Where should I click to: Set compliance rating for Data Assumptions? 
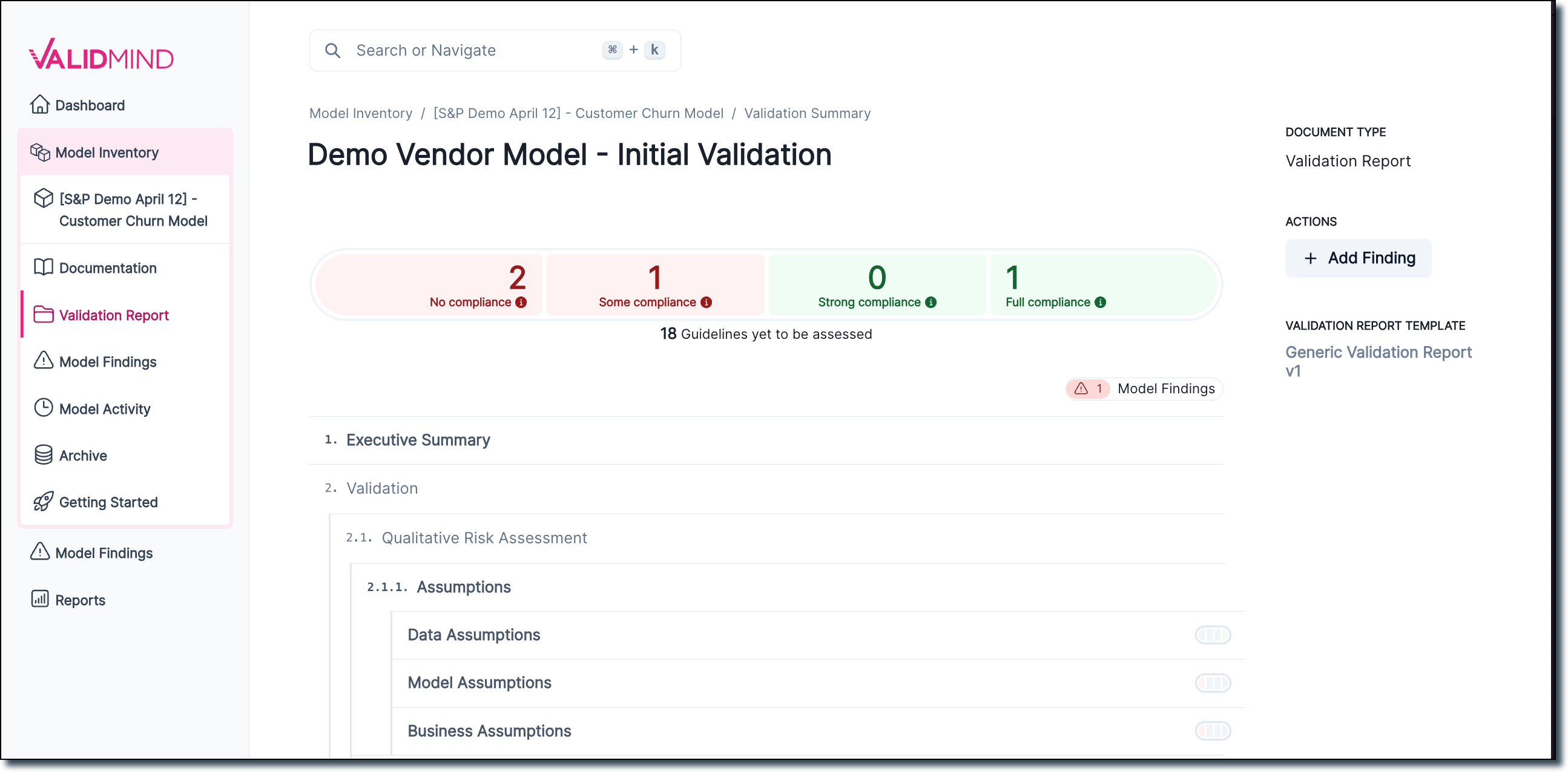pos(1213,635)
